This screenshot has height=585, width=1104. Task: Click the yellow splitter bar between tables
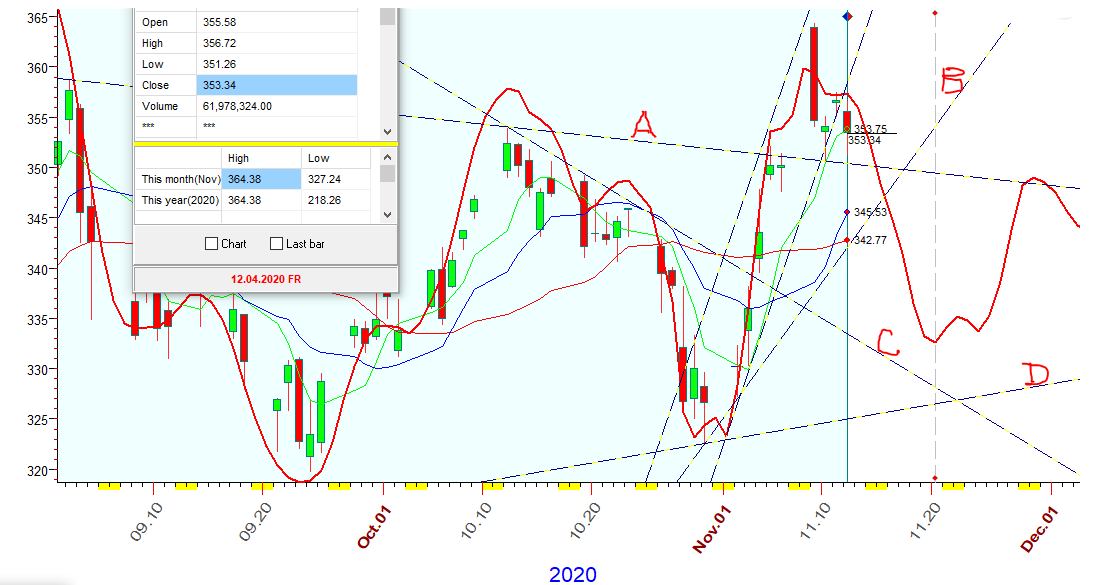pos(265,144)
